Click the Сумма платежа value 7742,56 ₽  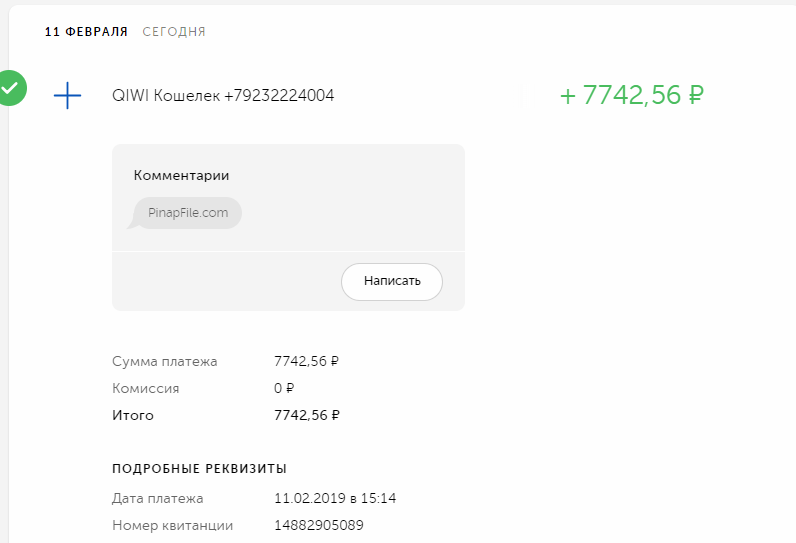[x=306, y=361]
